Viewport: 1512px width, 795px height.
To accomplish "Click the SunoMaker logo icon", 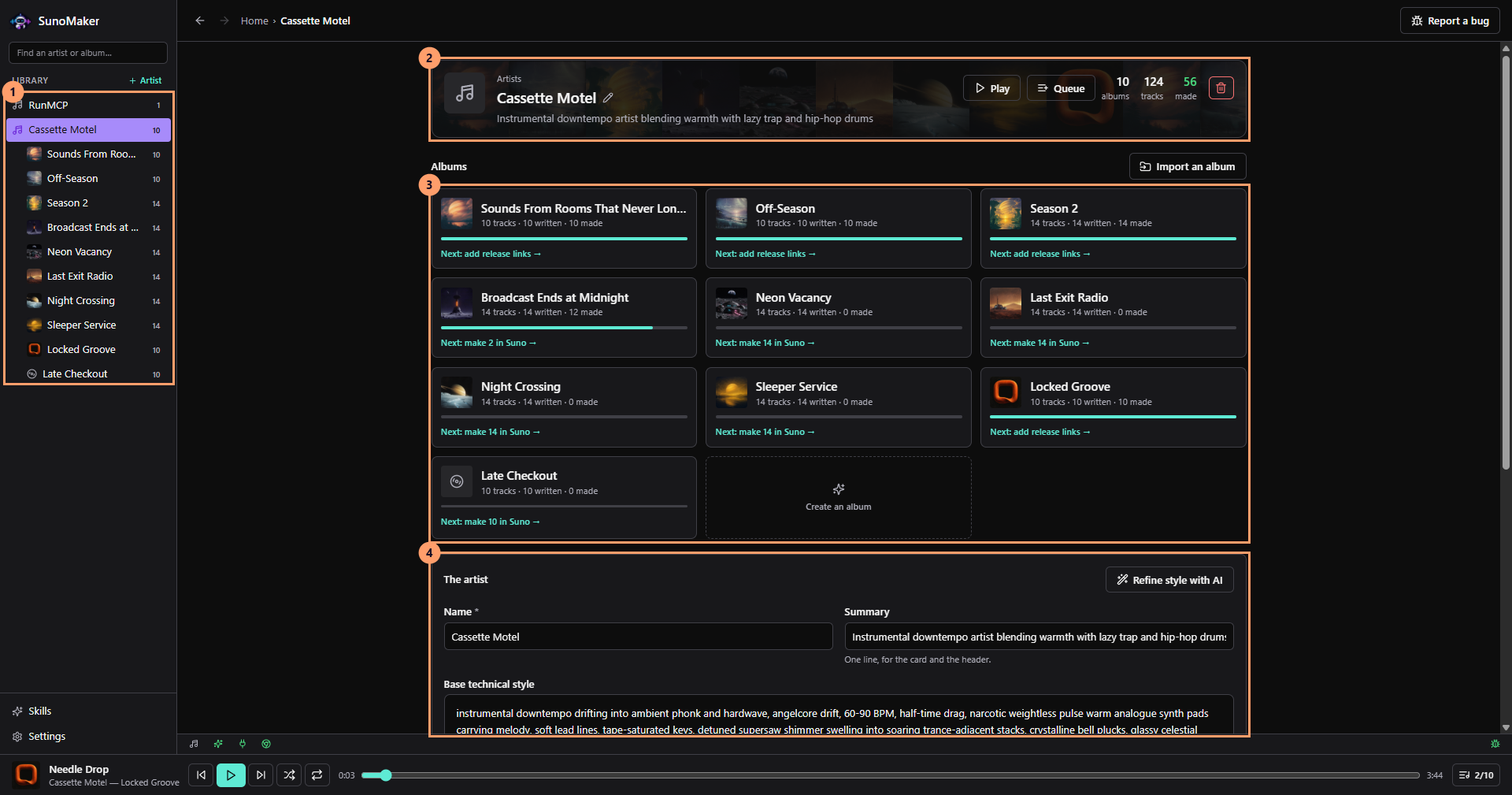I will [x=20, y=21].
